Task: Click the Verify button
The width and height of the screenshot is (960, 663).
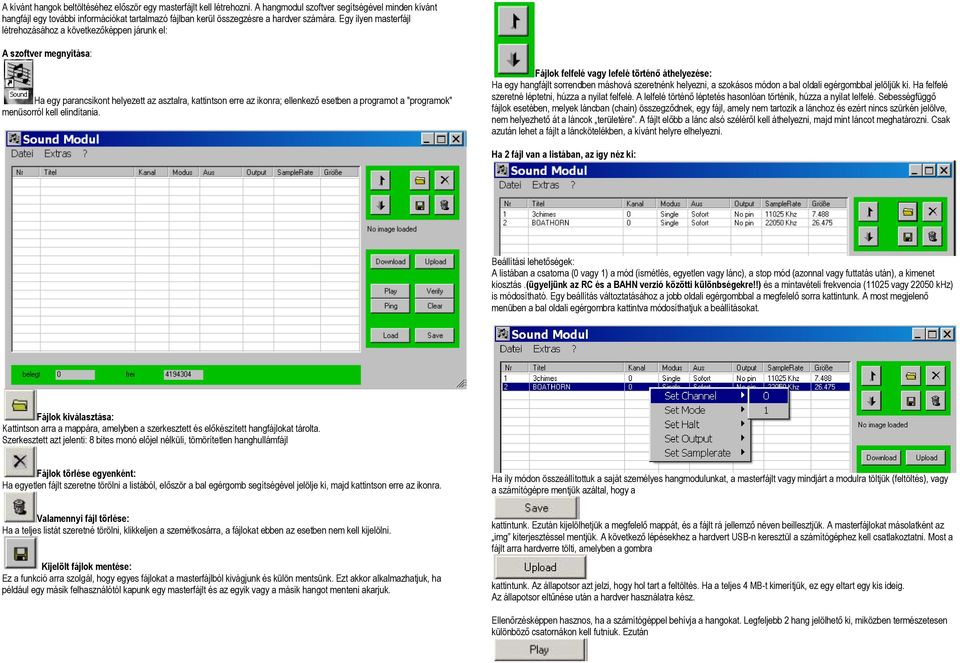Action: point(435,291)
